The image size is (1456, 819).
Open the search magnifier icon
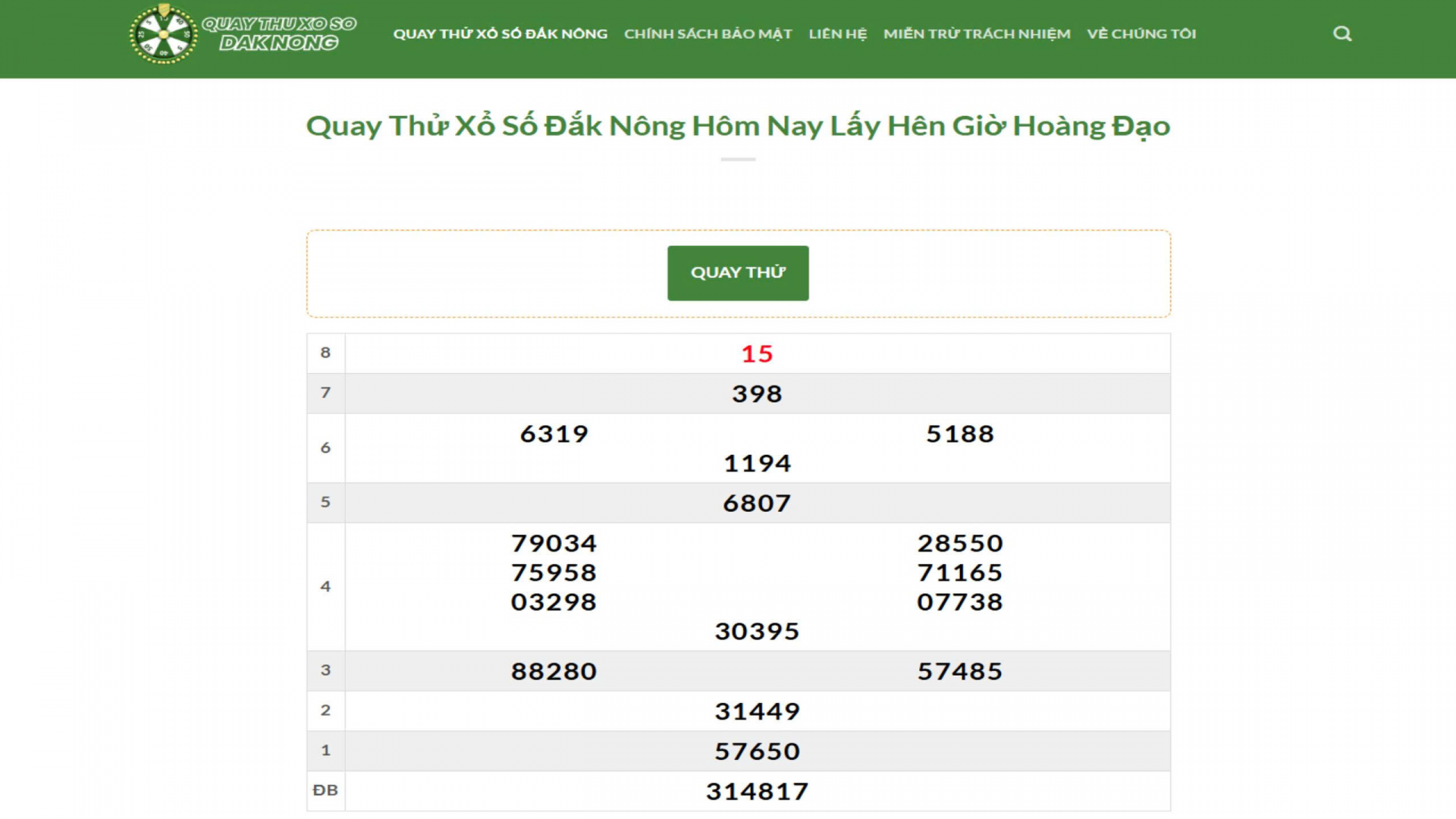click(1342, 34)
